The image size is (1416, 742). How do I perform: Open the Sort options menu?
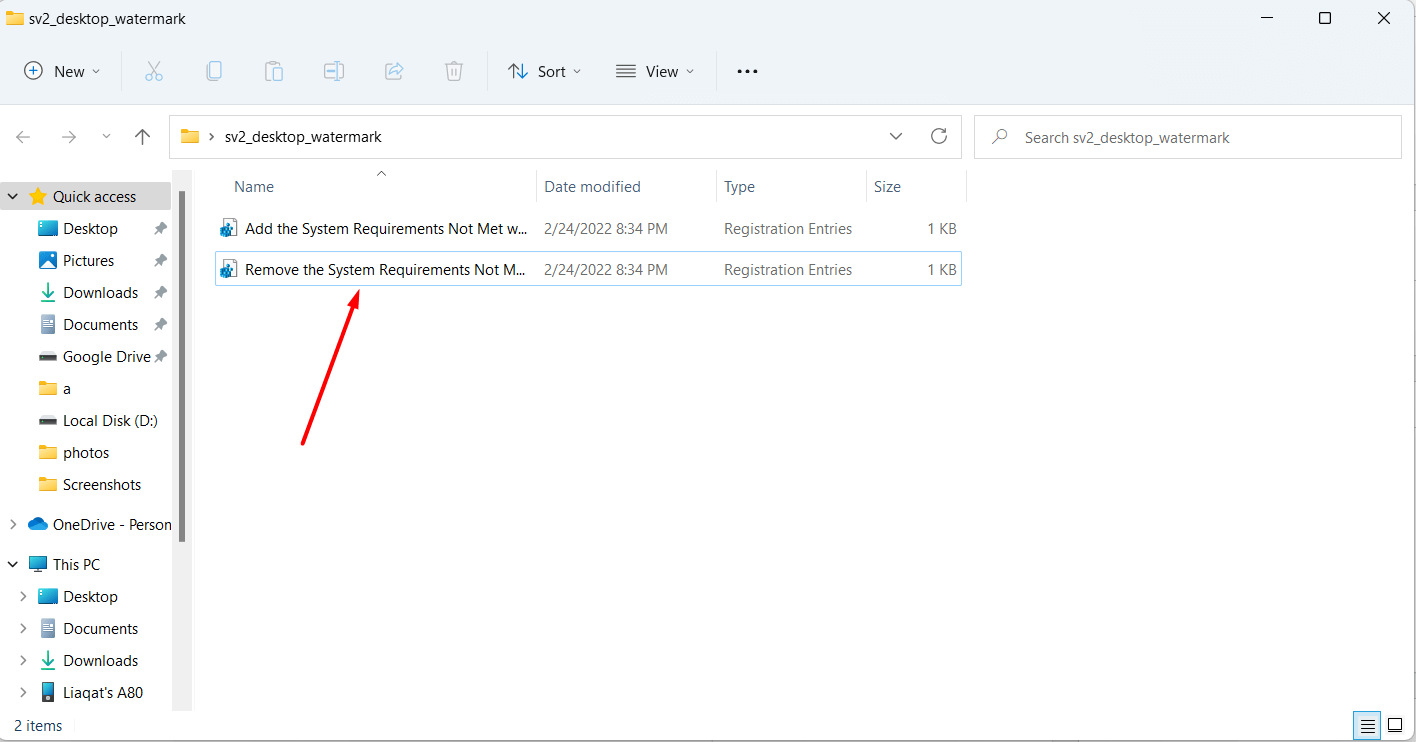(x=545, y=71)
